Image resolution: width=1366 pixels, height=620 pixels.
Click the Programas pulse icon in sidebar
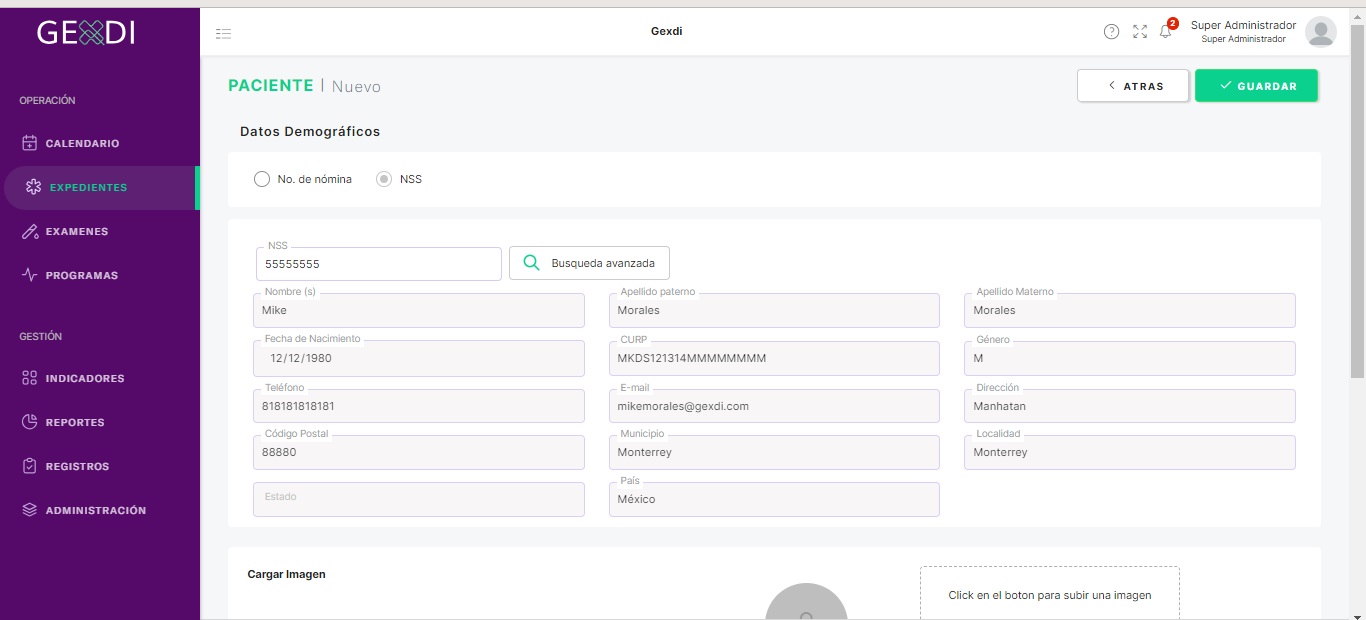click(x=30, y=275)
